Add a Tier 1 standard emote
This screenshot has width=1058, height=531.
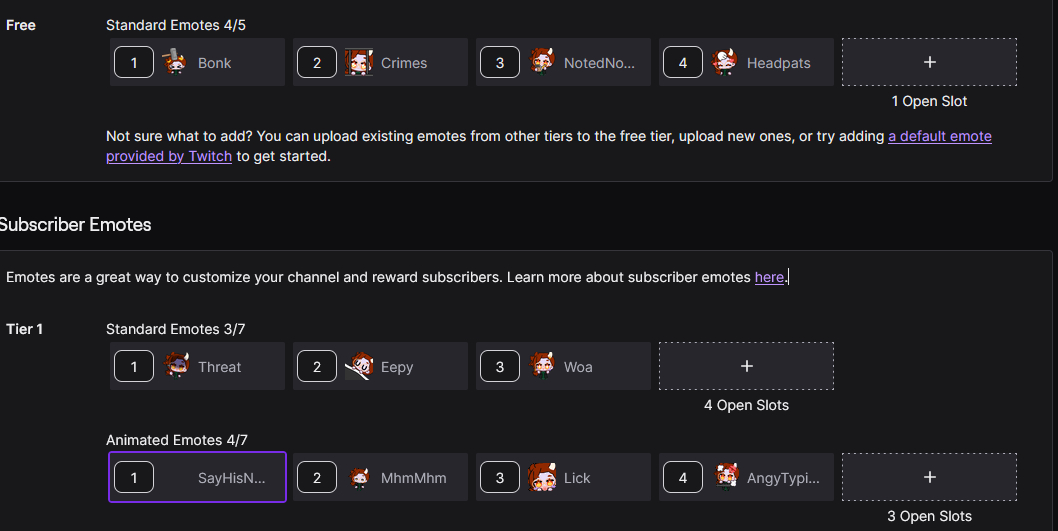(x=746, y=366)
